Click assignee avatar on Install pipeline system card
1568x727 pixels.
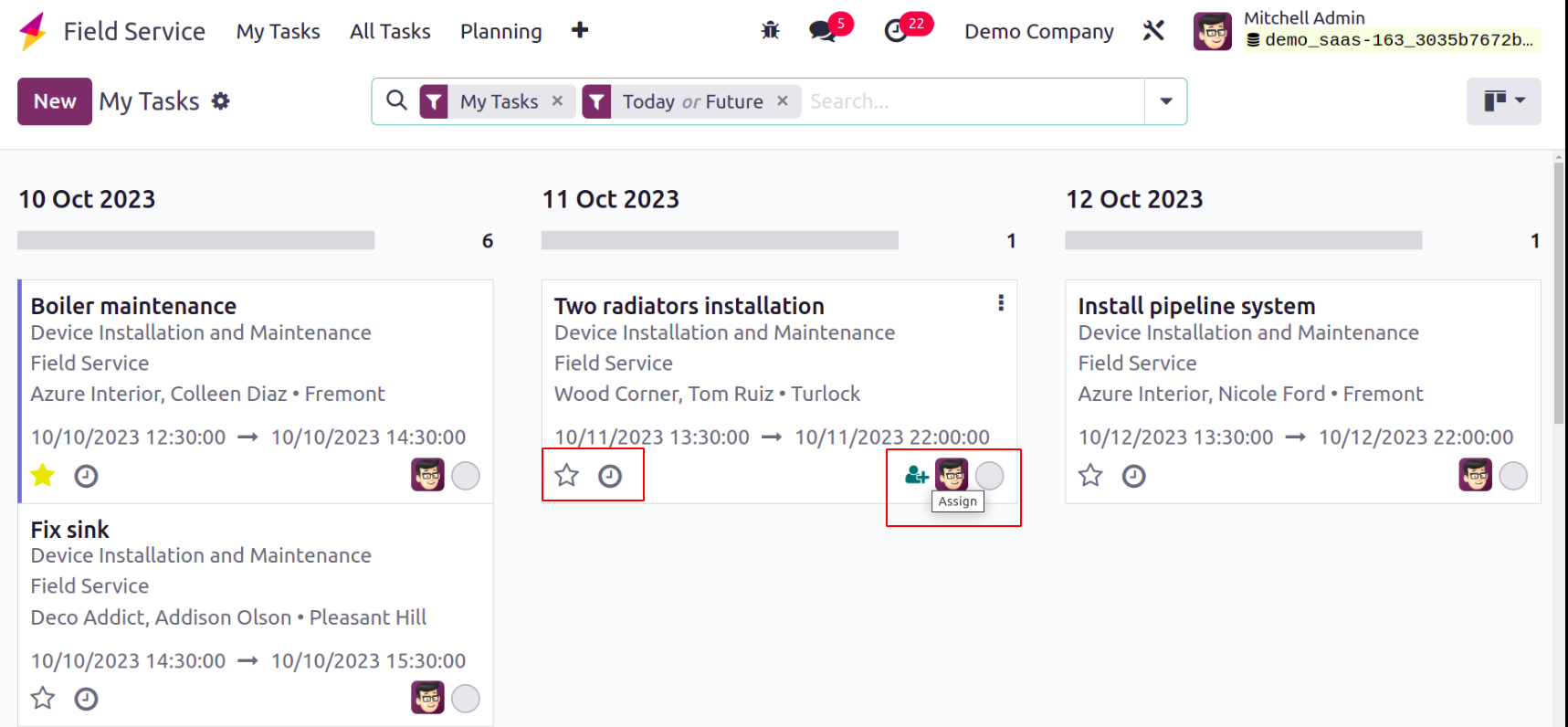click(x=1475, y=475)
